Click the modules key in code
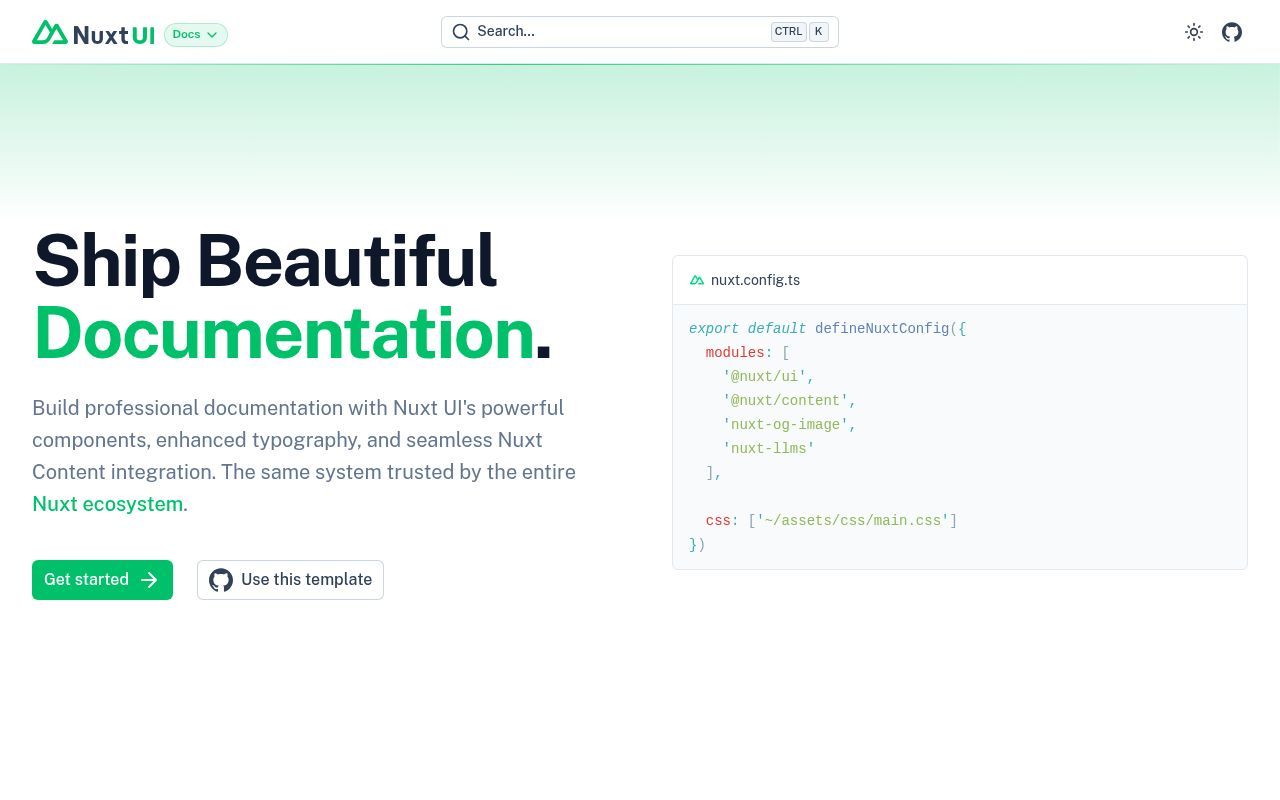The width and height of the screenshot is (1280, 800). pos(735,353)
